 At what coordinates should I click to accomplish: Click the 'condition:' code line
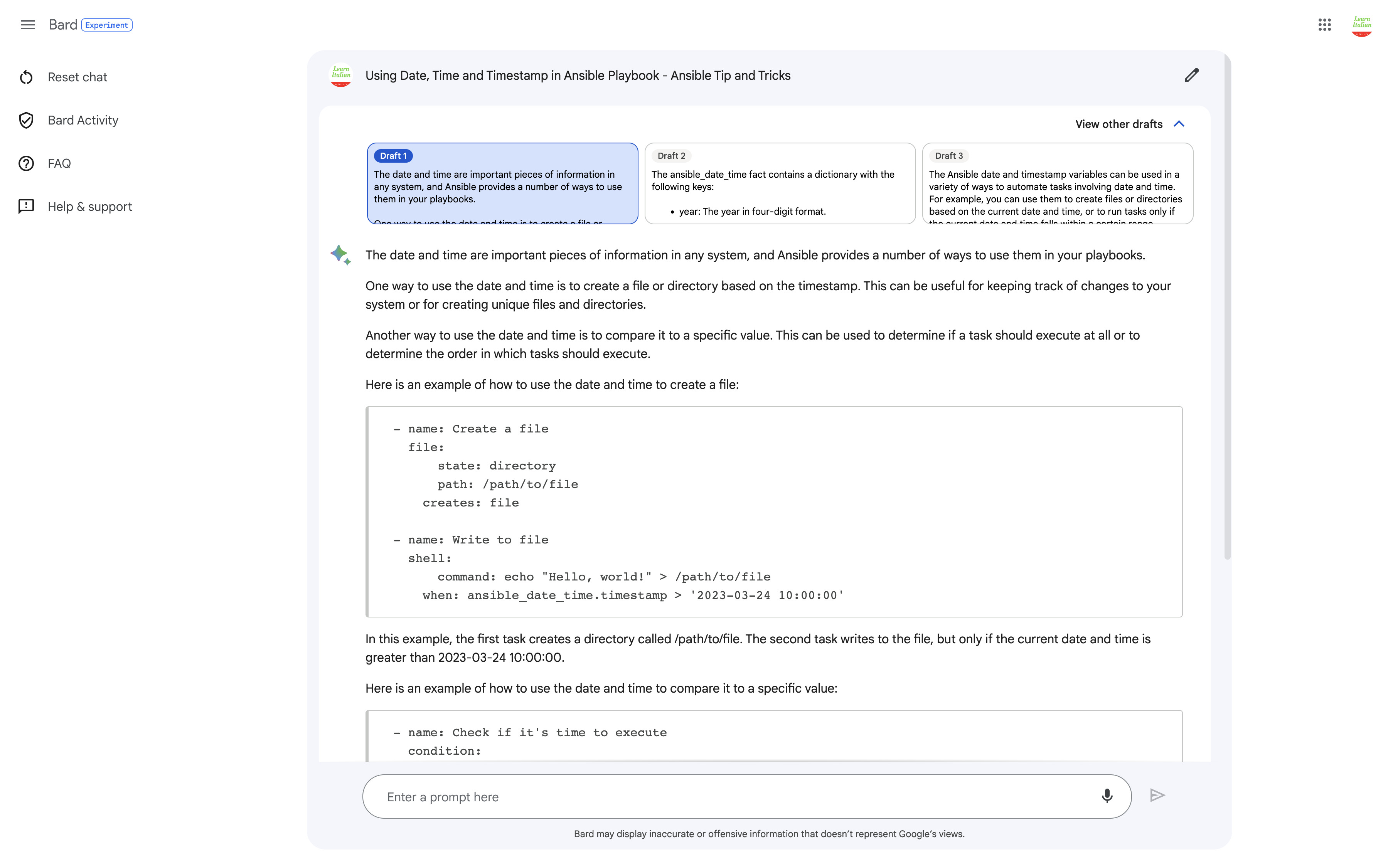coord(445,752)
